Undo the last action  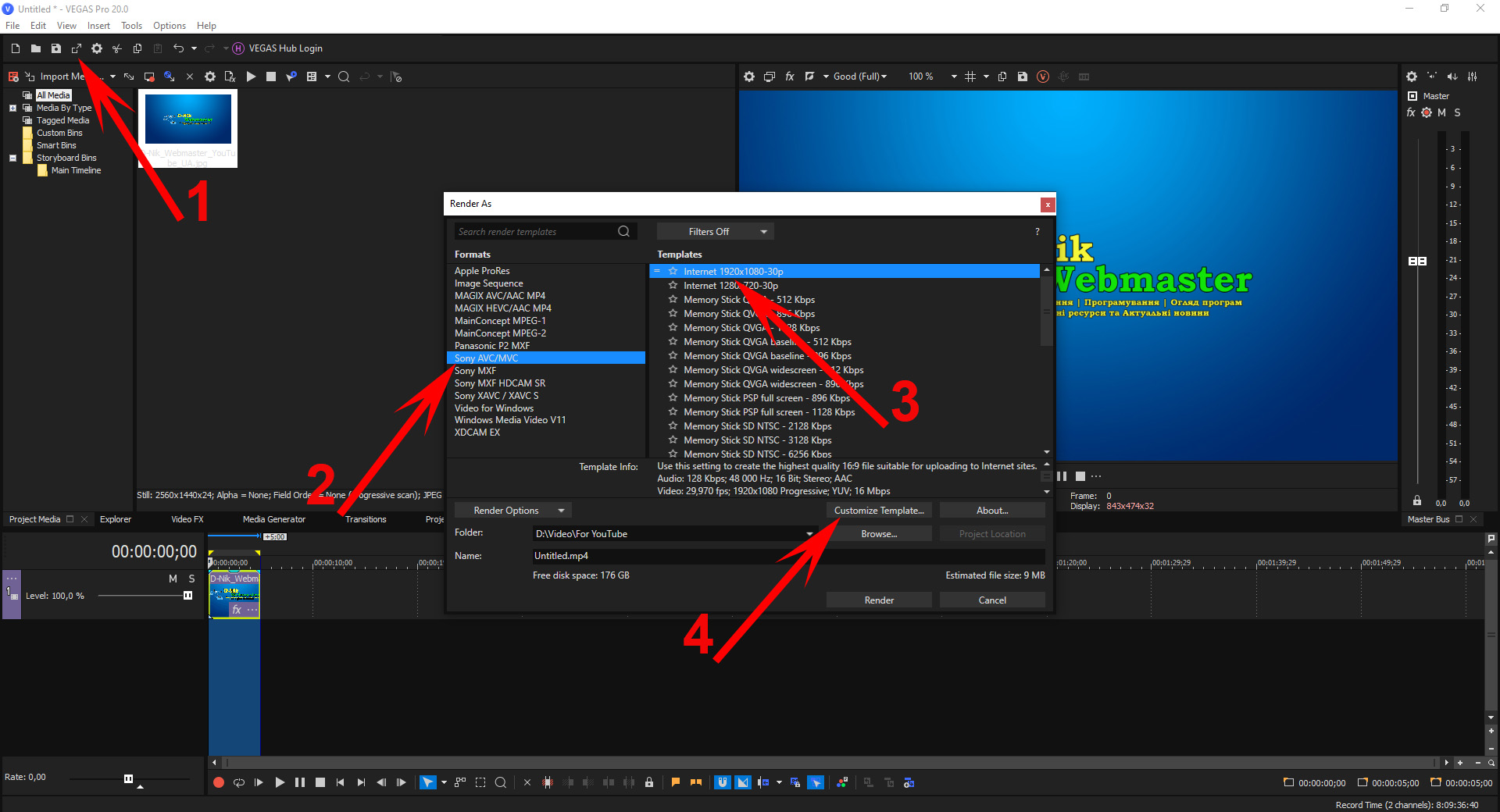[178, 48]
